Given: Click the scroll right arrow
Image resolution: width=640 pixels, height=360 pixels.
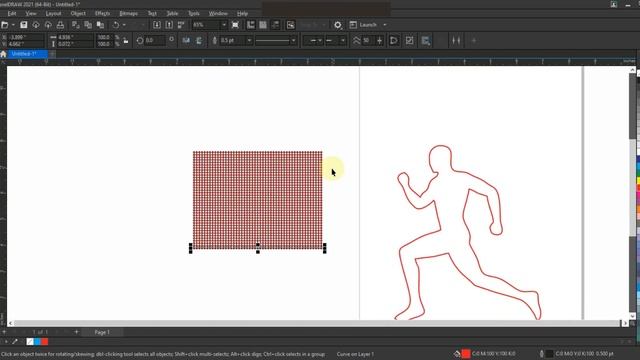Looking at the screenshot, I should tap(625, 323).
